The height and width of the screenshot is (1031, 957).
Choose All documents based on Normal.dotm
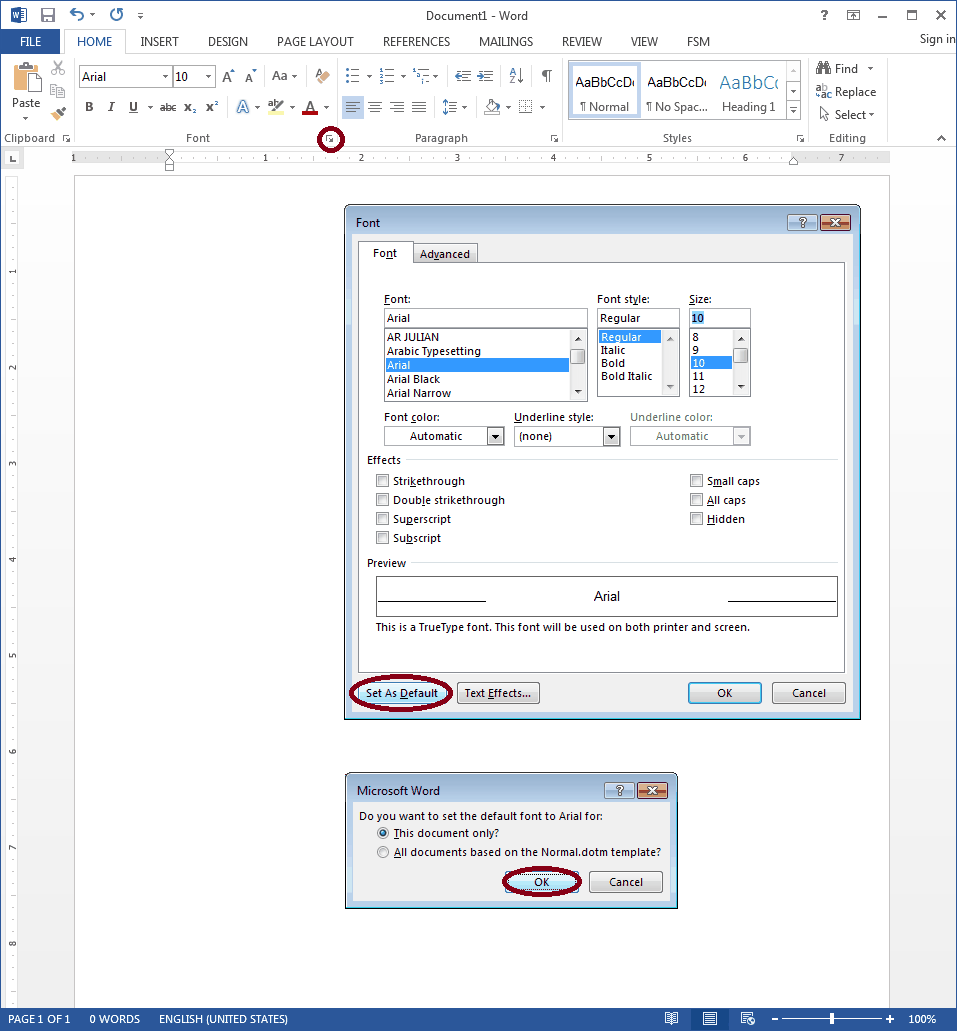pyautogui.click(x=383, y=852)
